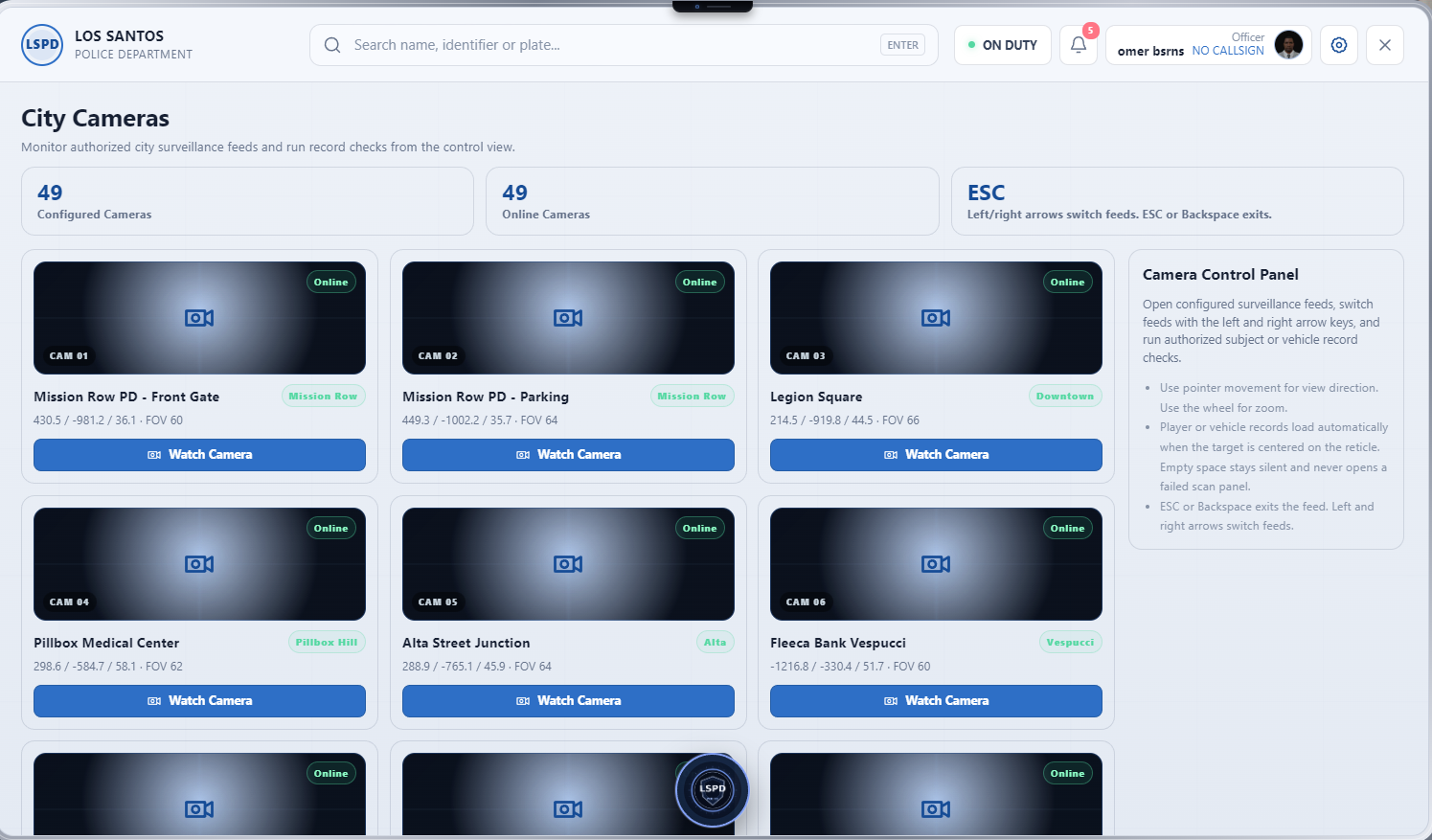Click the Online badge on CAM 04

tap(331, 529)
